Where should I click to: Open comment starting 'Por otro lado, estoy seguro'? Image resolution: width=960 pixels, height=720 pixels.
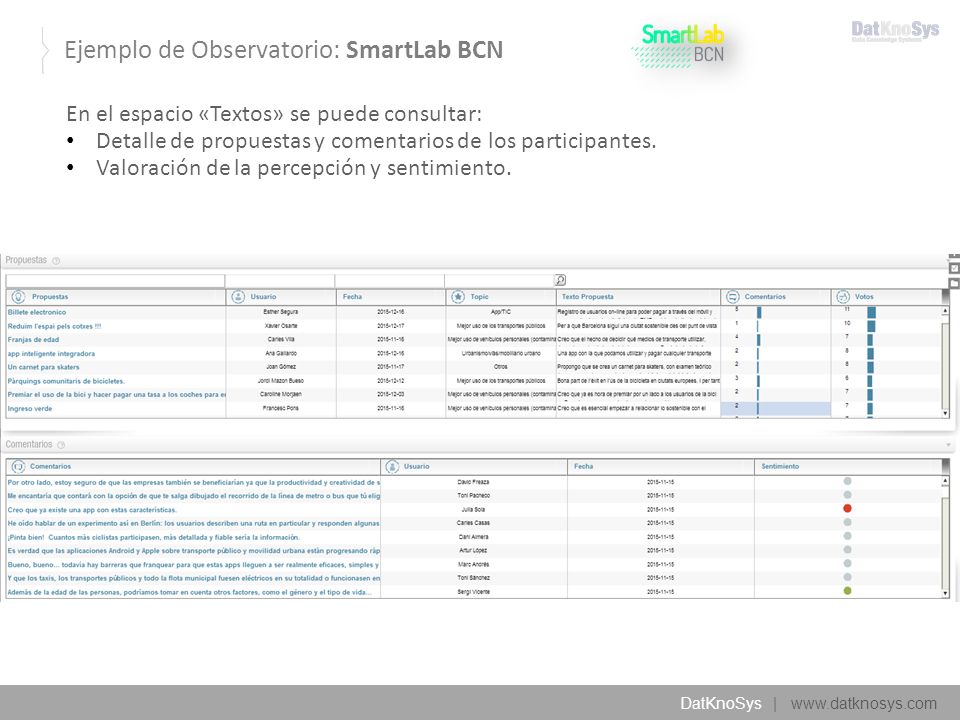click(193, 482)
